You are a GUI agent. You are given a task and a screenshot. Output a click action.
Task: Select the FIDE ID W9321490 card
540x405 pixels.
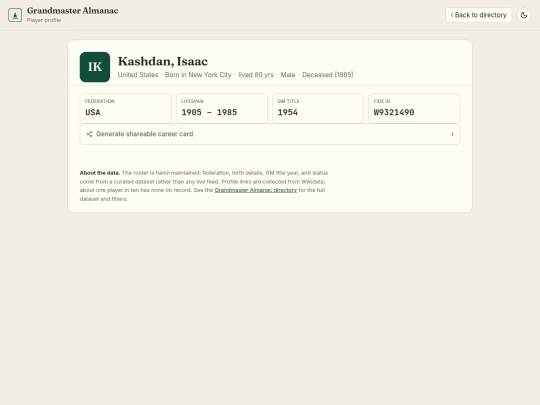point(414,108)
